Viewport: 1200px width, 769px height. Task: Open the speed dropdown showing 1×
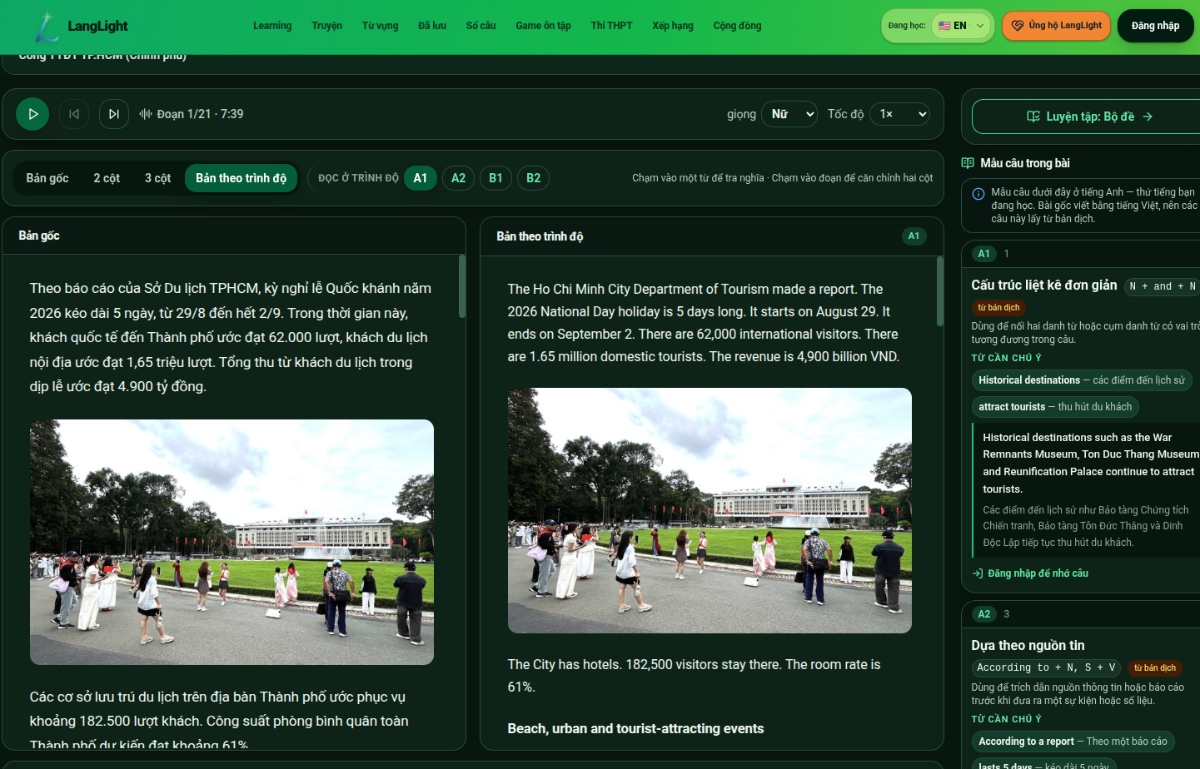899,114
